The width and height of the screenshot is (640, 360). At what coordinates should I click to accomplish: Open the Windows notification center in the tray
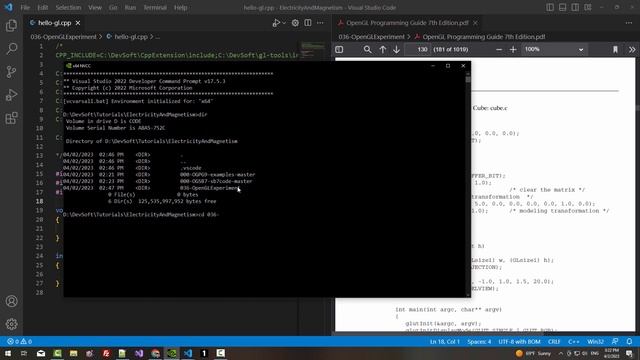[629, 353]
